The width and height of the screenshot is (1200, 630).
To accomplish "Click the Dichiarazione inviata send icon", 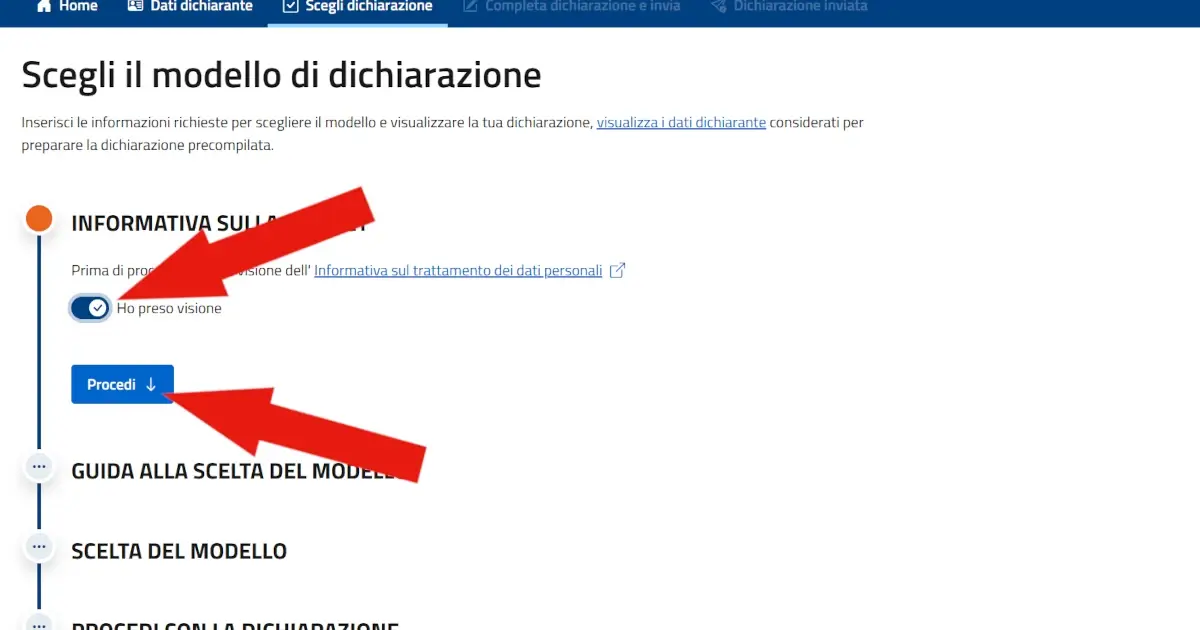I will click(718, 6).
